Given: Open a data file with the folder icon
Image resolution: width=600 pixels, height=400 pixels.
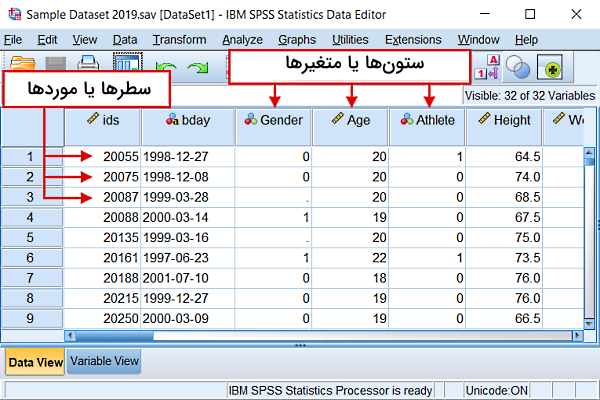Looking at the screenshot, I should pyautogui.click(x=23, y=63).
